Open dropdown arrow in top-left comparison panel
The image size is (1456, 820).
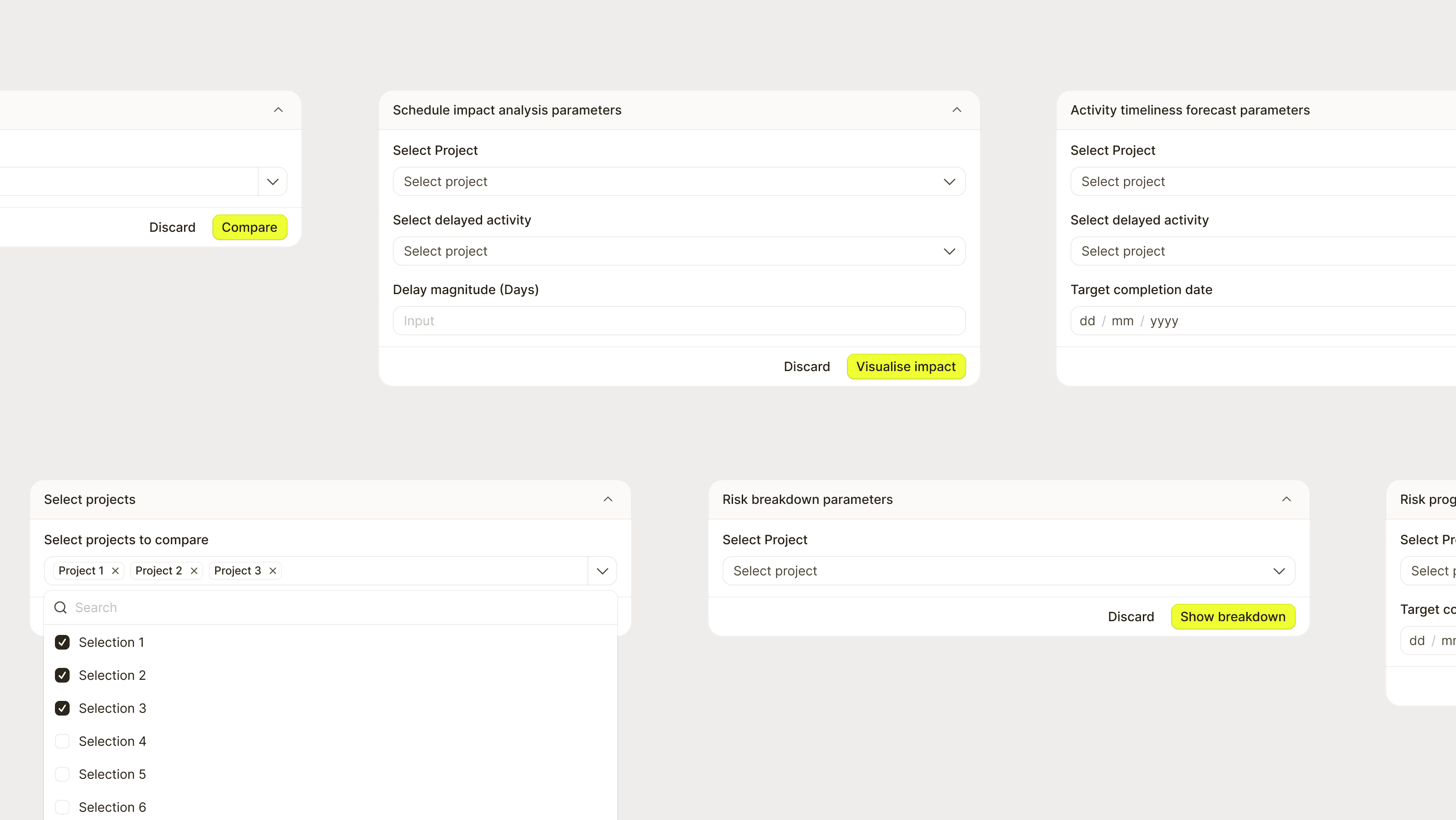[272, 181]
